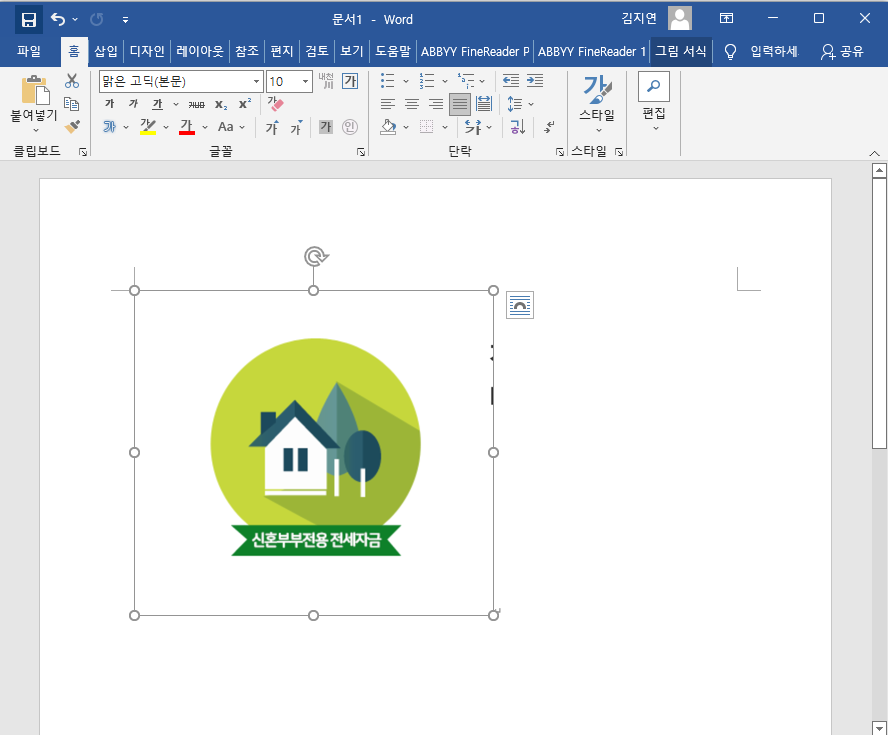
Task: Decrease font size
Action: pos(296,127)
